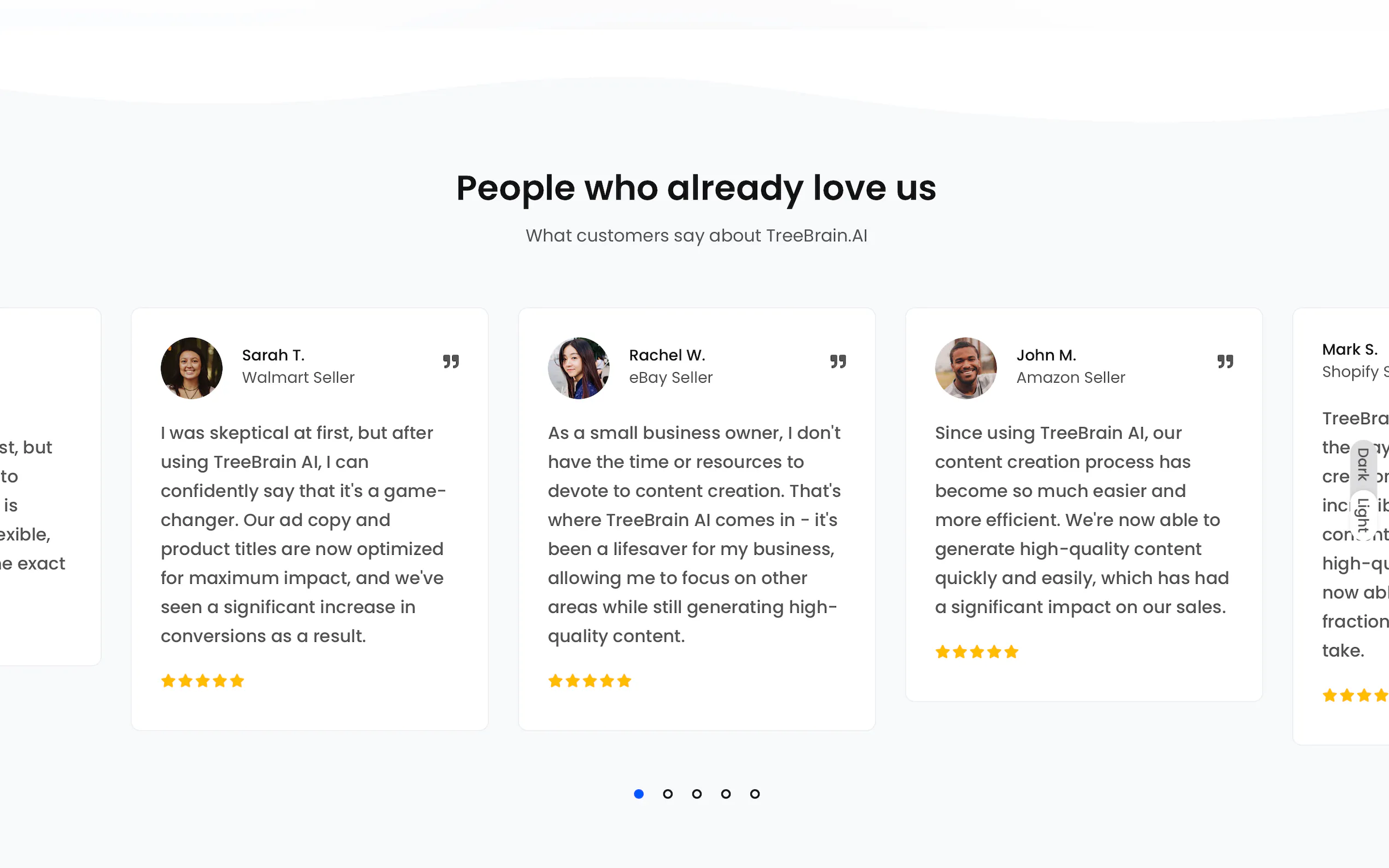Click the Sarah T. reviewer name

click(x=273, y=355)
